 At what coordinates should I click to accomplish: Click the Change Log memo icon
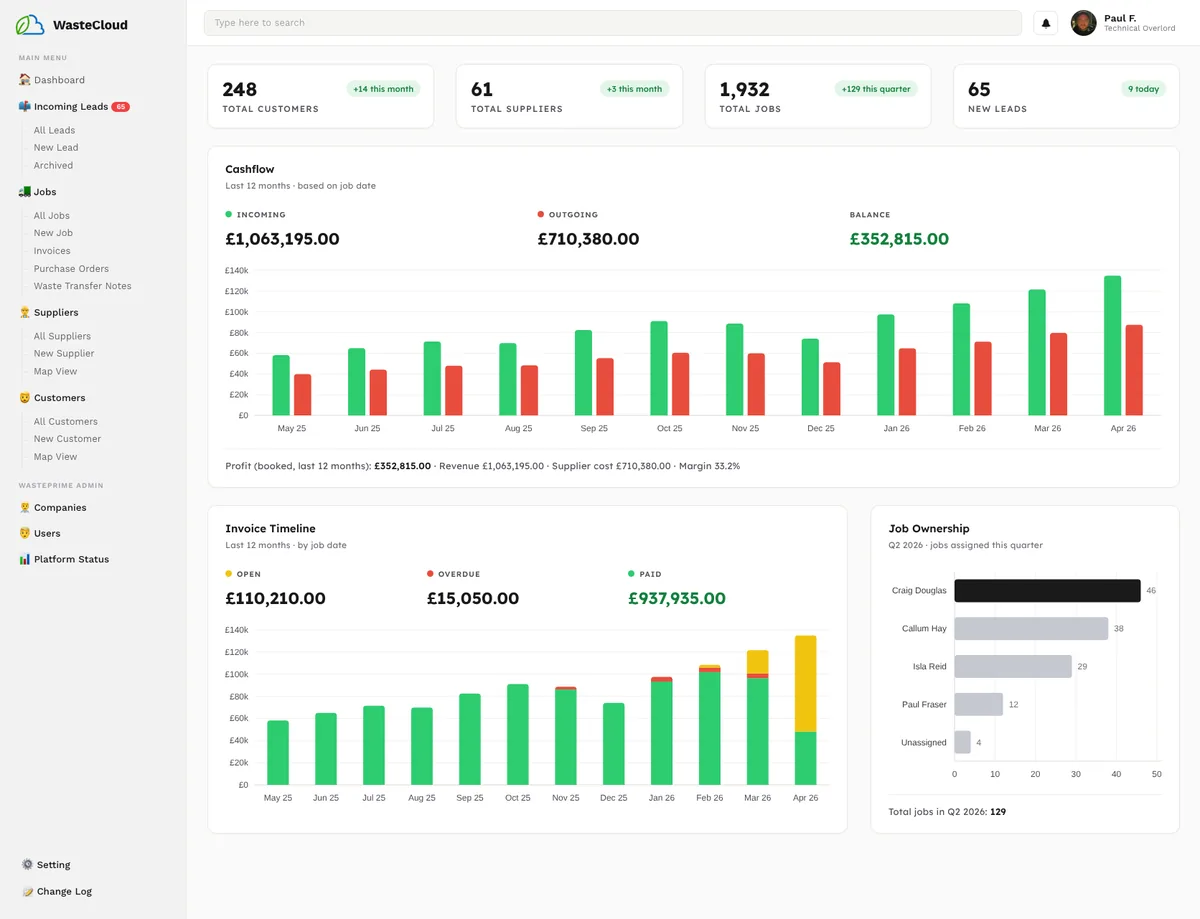tap(27, 891)
